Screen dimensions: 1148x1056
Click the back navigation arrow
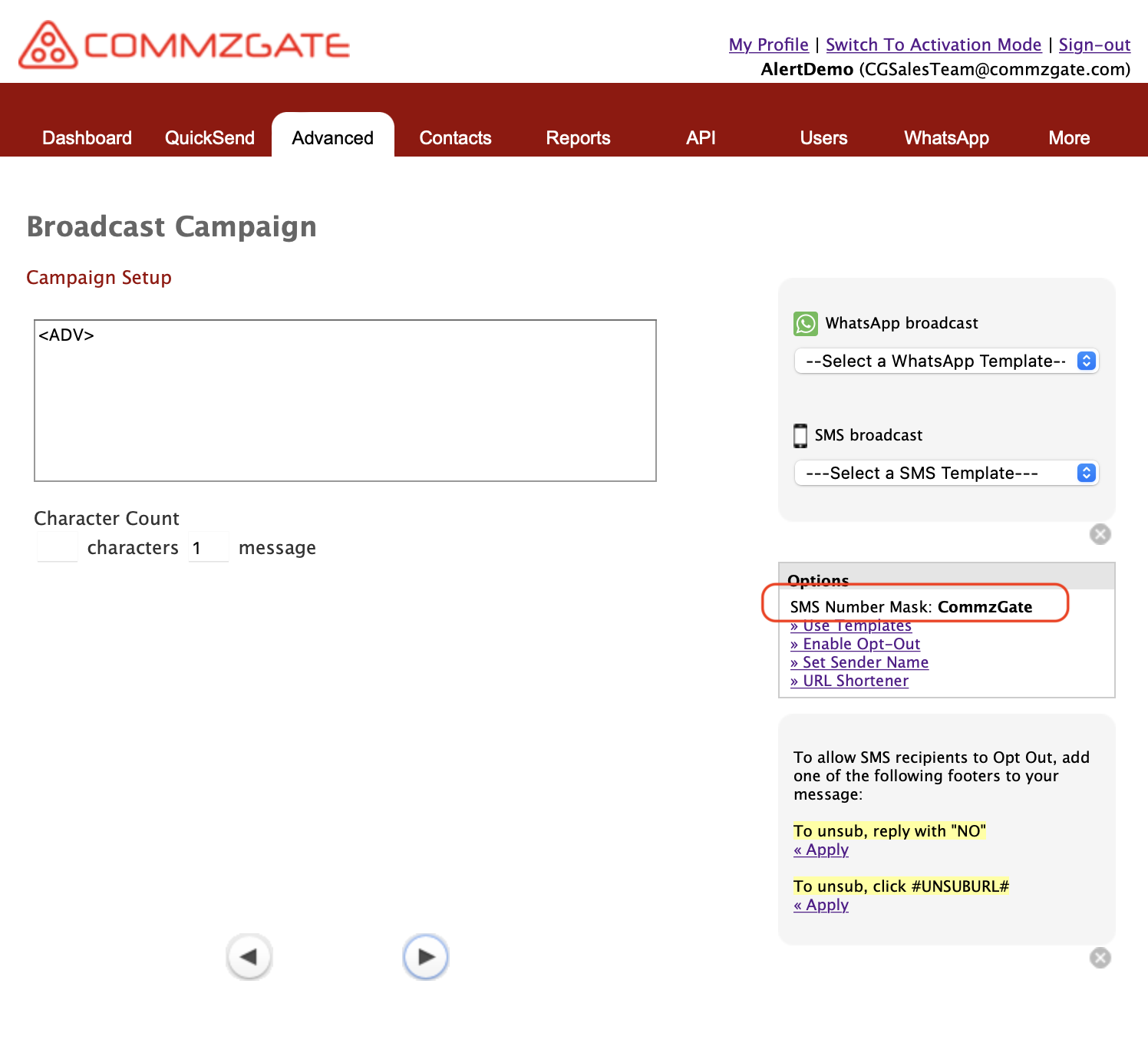249,957
